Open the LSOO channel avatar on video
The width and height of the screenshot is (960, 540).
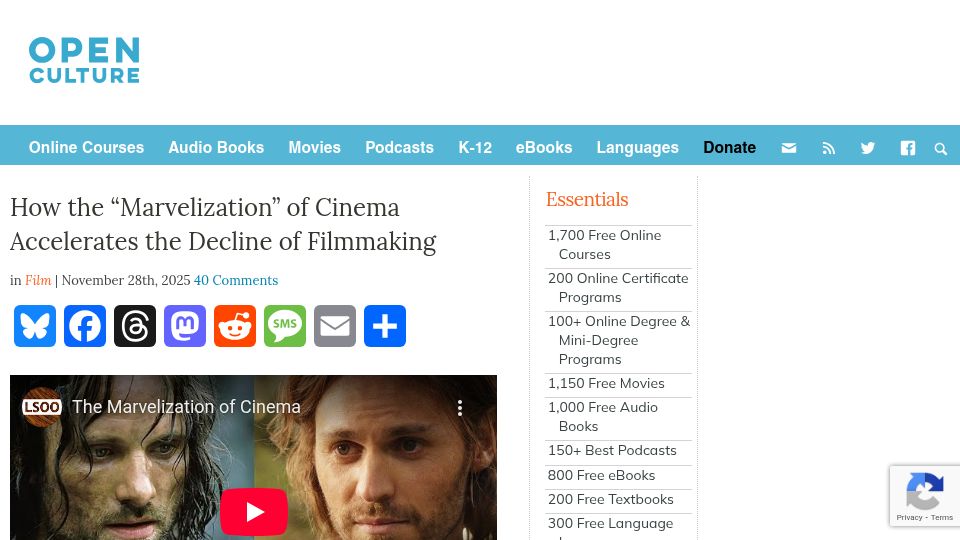(42, 407)
